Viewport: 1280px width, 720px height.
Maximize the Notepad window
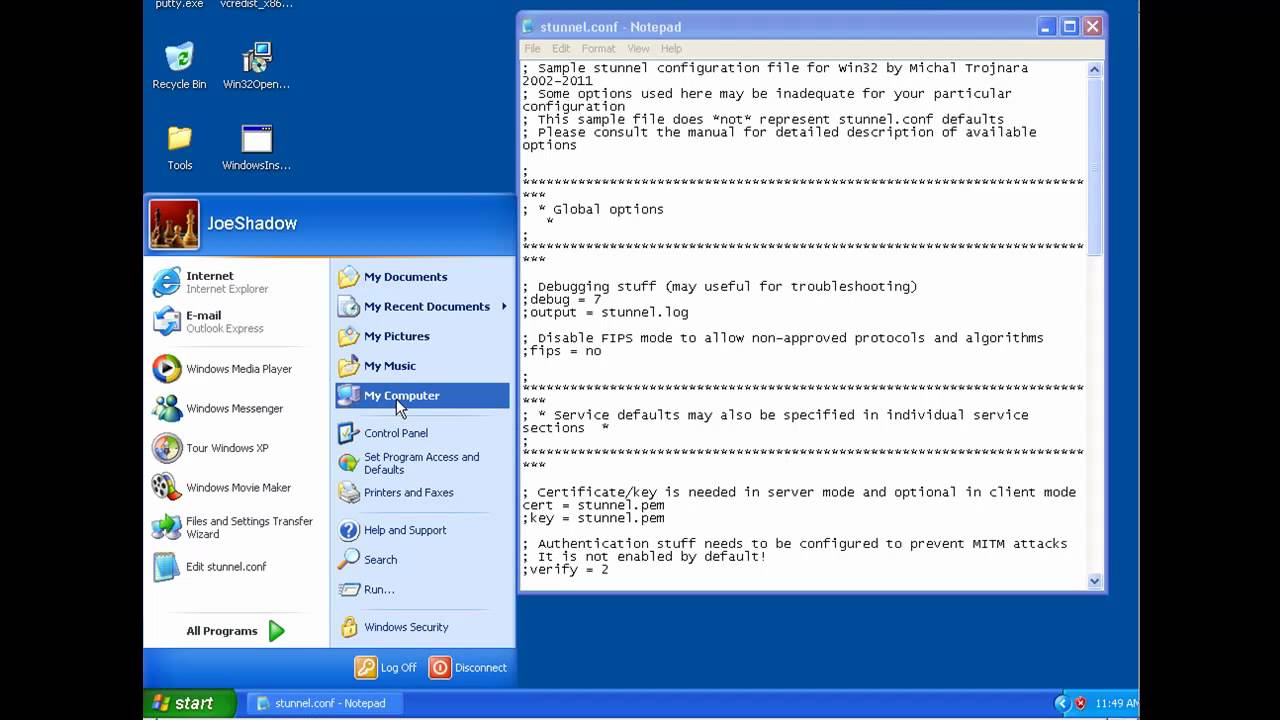coord(1069,27)
